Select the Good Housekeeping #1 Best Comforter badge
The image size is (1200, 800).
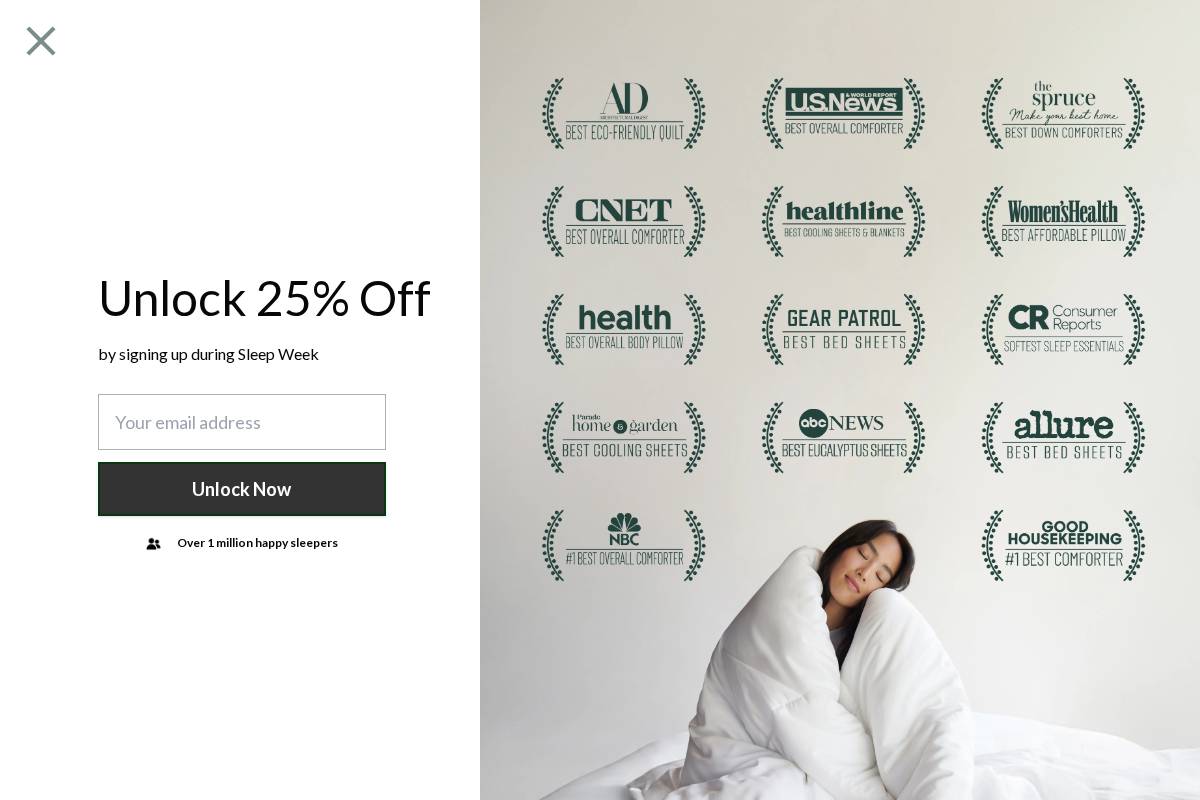click(x=1063, y=545)
